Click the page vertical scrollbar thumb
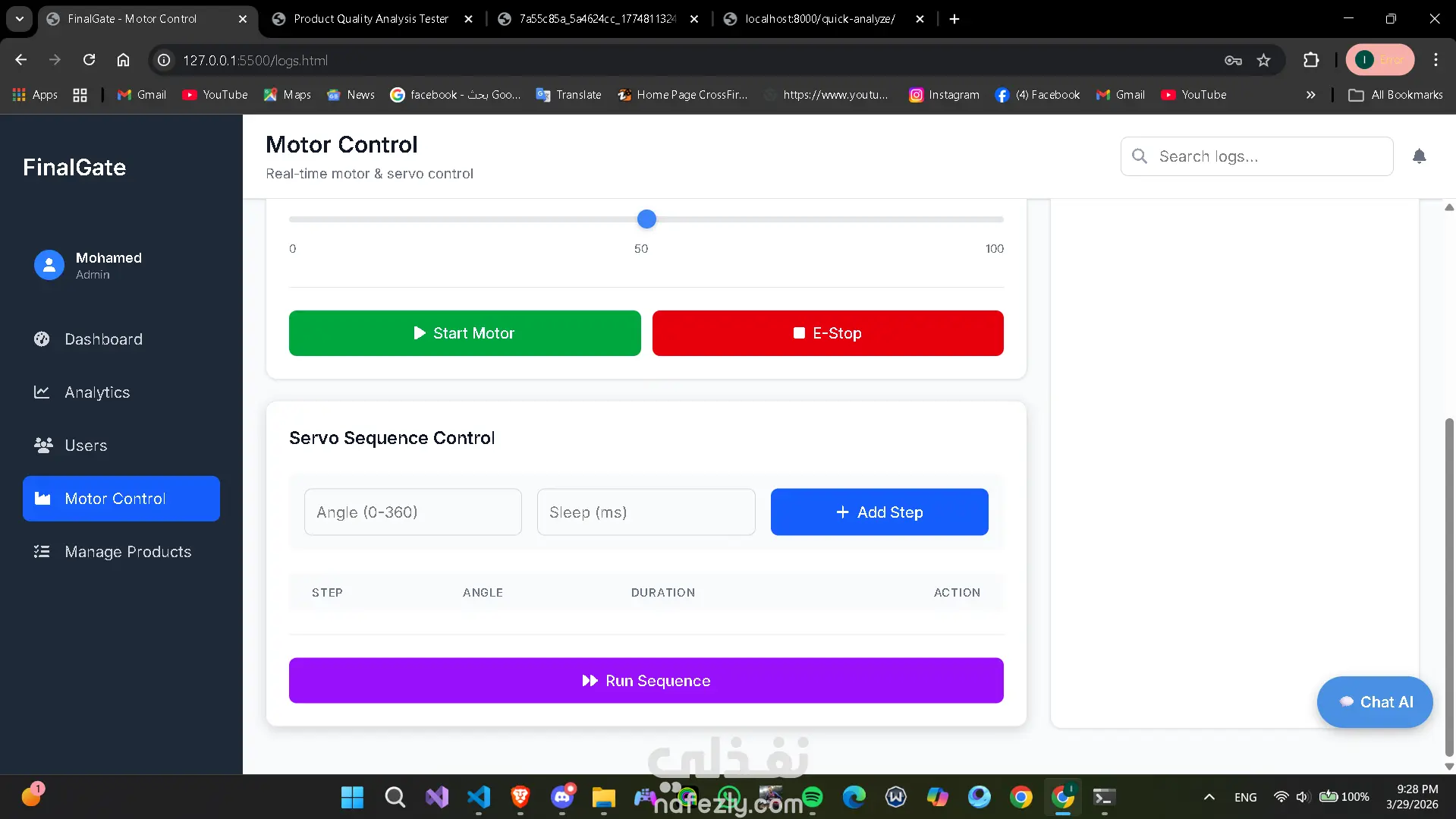The height and width of the screenshot is (819, 1456). [x=1449, y=588]
